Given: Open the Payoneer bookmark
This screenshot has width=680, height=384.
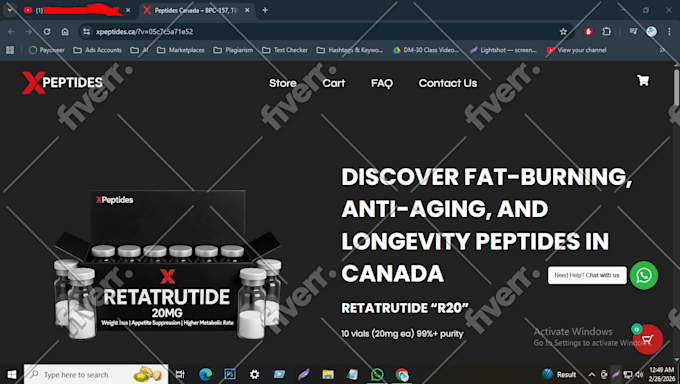Looking at the screenshot, I should [46, 50].
